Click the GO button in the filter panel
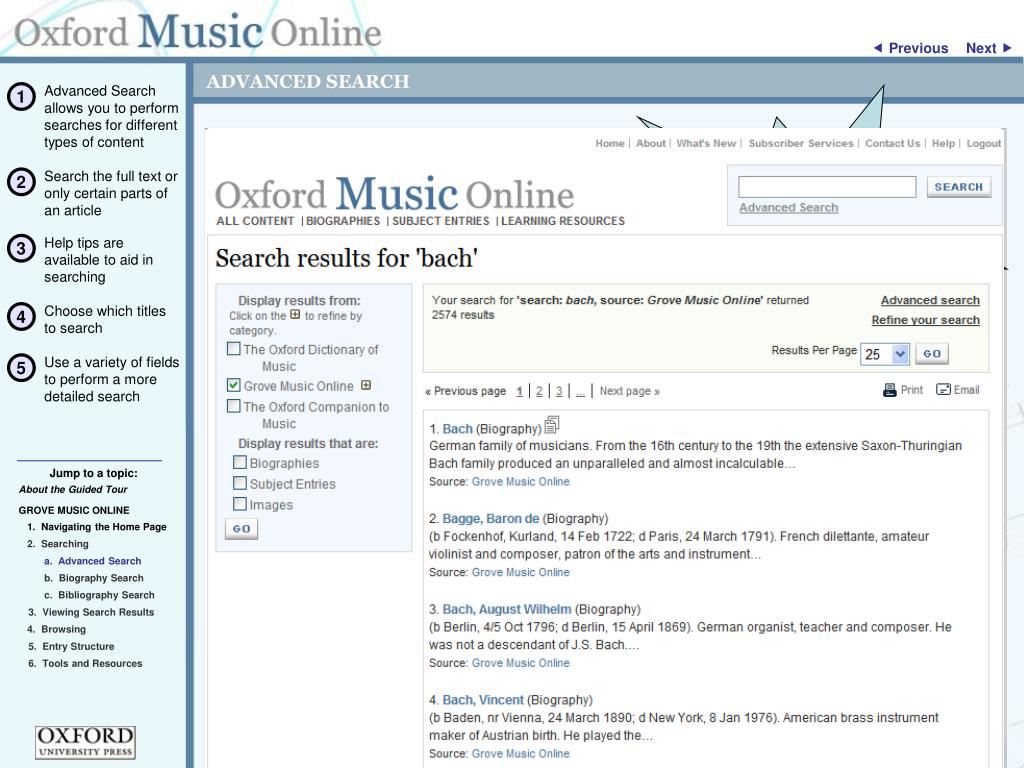 241,528
